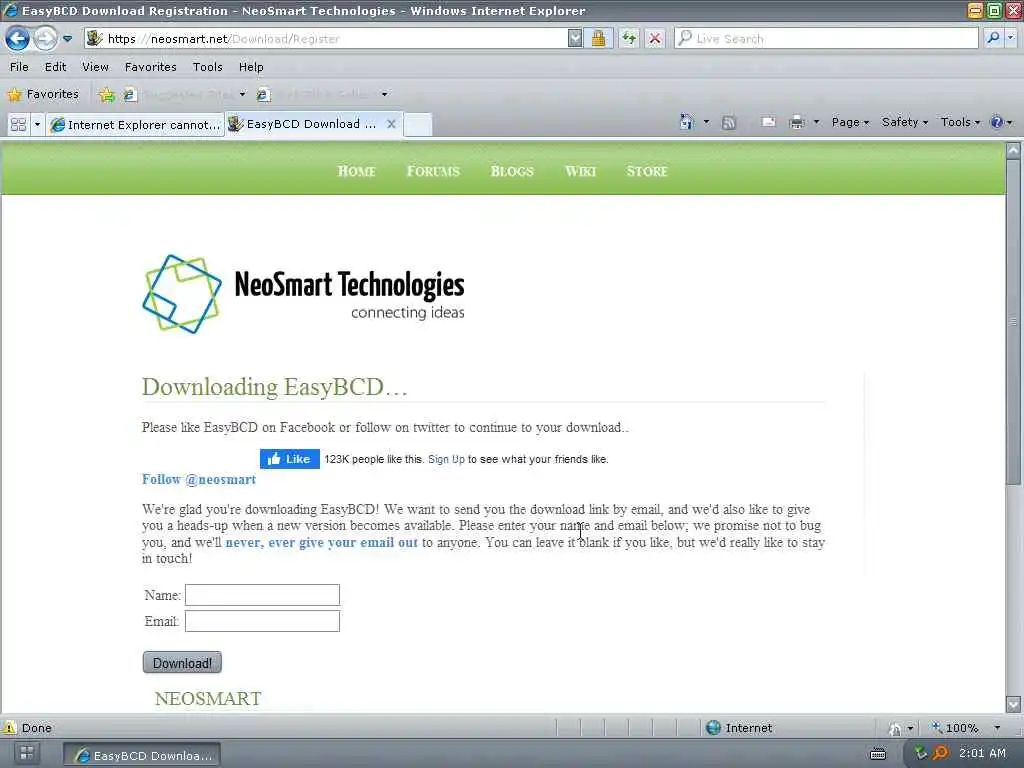
Task: Click the Email input field
Action: pyautogui.click(x=262, y=621)
